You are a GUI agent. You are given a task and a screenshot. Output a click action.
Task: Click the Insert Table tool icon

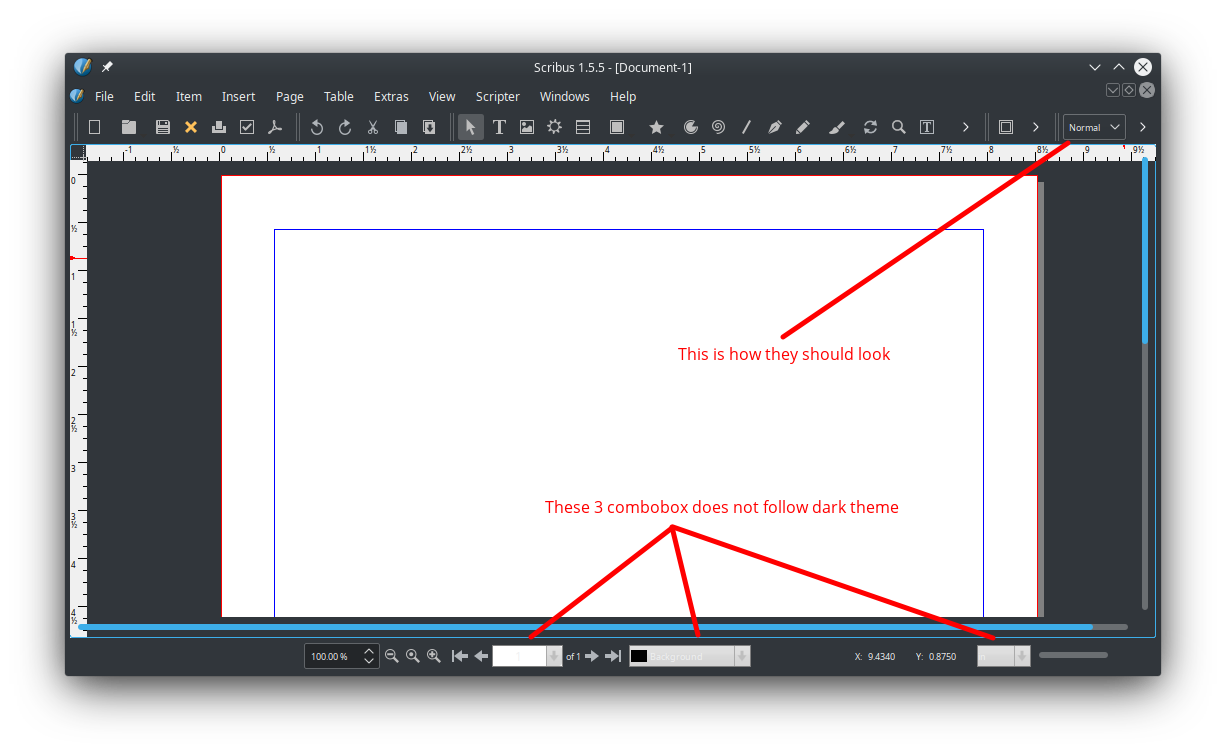tap(583, 127)
